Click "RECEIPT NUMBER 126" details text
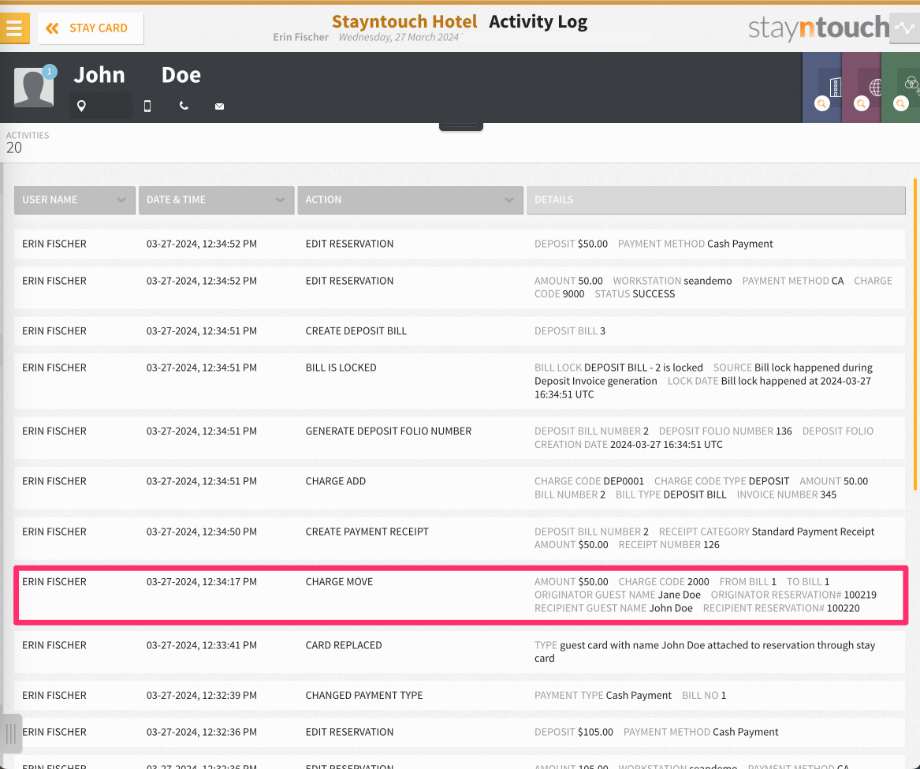Screen dimensions: 920x769 (669, 545)
